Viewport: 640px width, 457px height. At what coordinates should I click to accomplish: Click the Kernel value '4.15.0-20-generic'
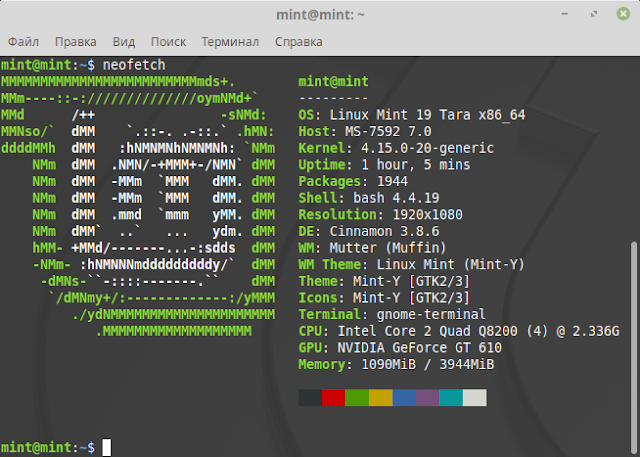pos(427,148)
